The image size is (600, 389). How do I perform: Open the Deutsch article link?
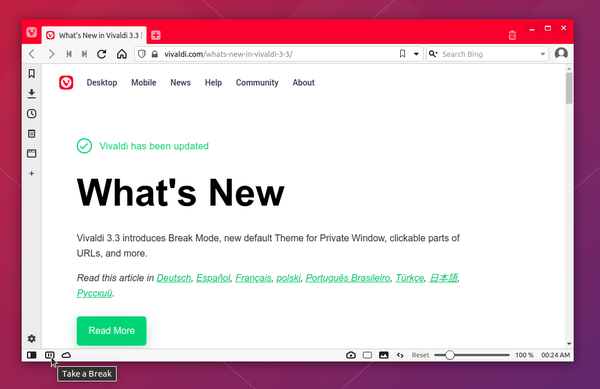pyautogui.click(x=174, y=278)
